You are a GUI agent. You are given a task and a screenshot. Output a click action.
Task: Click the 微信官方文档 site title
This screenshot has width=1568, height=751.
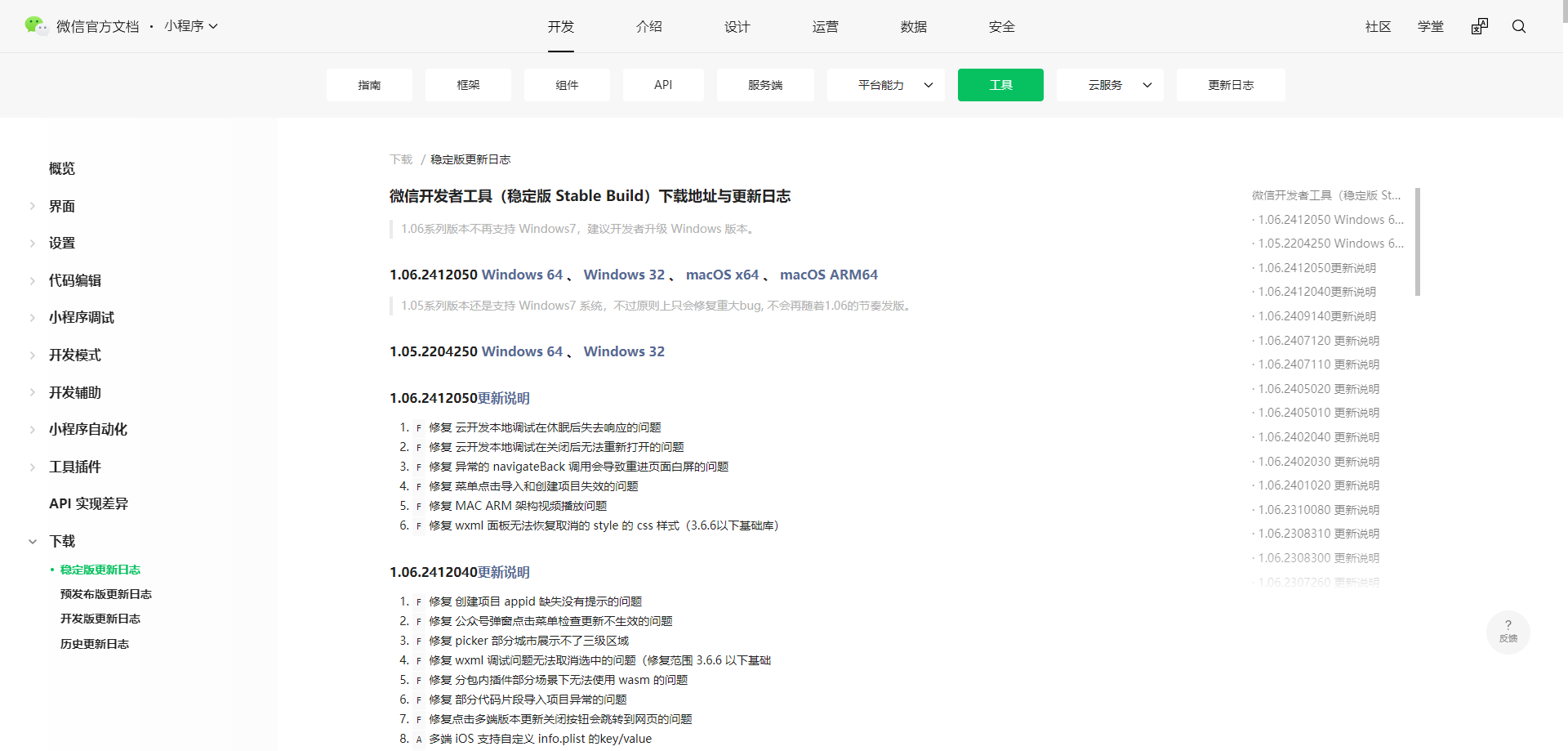point(98,26)
